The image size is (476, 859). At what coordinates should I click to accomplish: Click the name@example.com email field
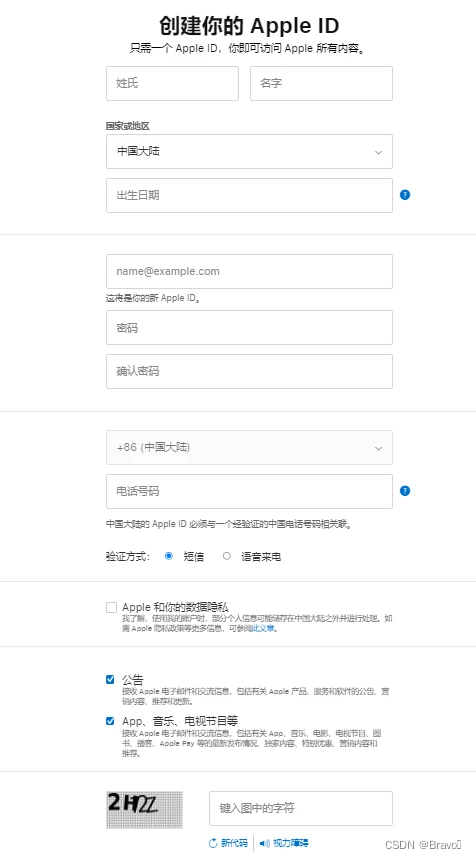[249, 271]
